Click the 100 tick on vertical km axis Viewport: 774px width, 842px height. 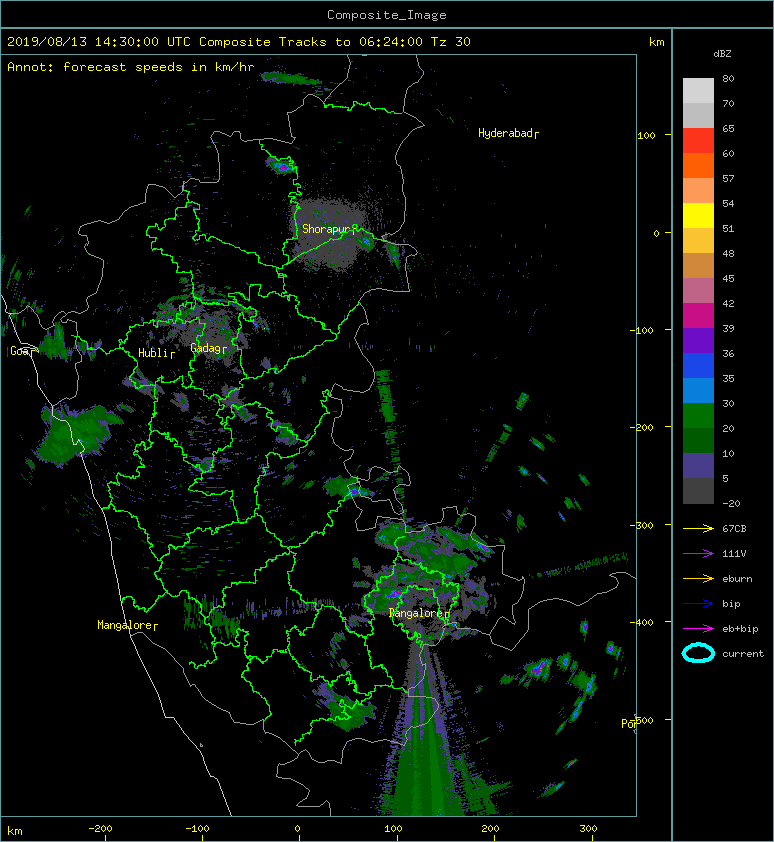[x=646, y=135]
